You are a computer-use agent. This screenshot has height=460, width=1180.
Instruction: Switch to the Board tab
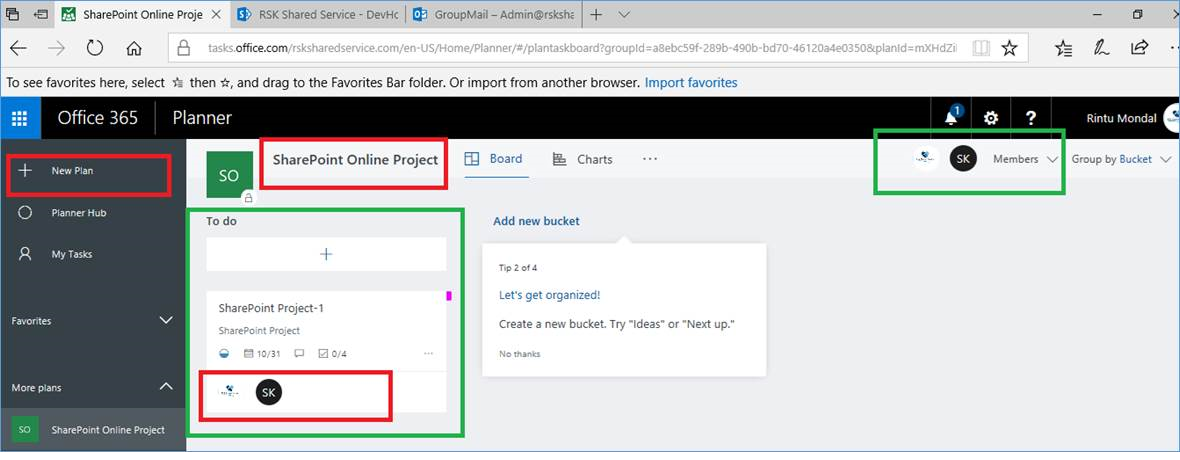[x=494, y=159]
